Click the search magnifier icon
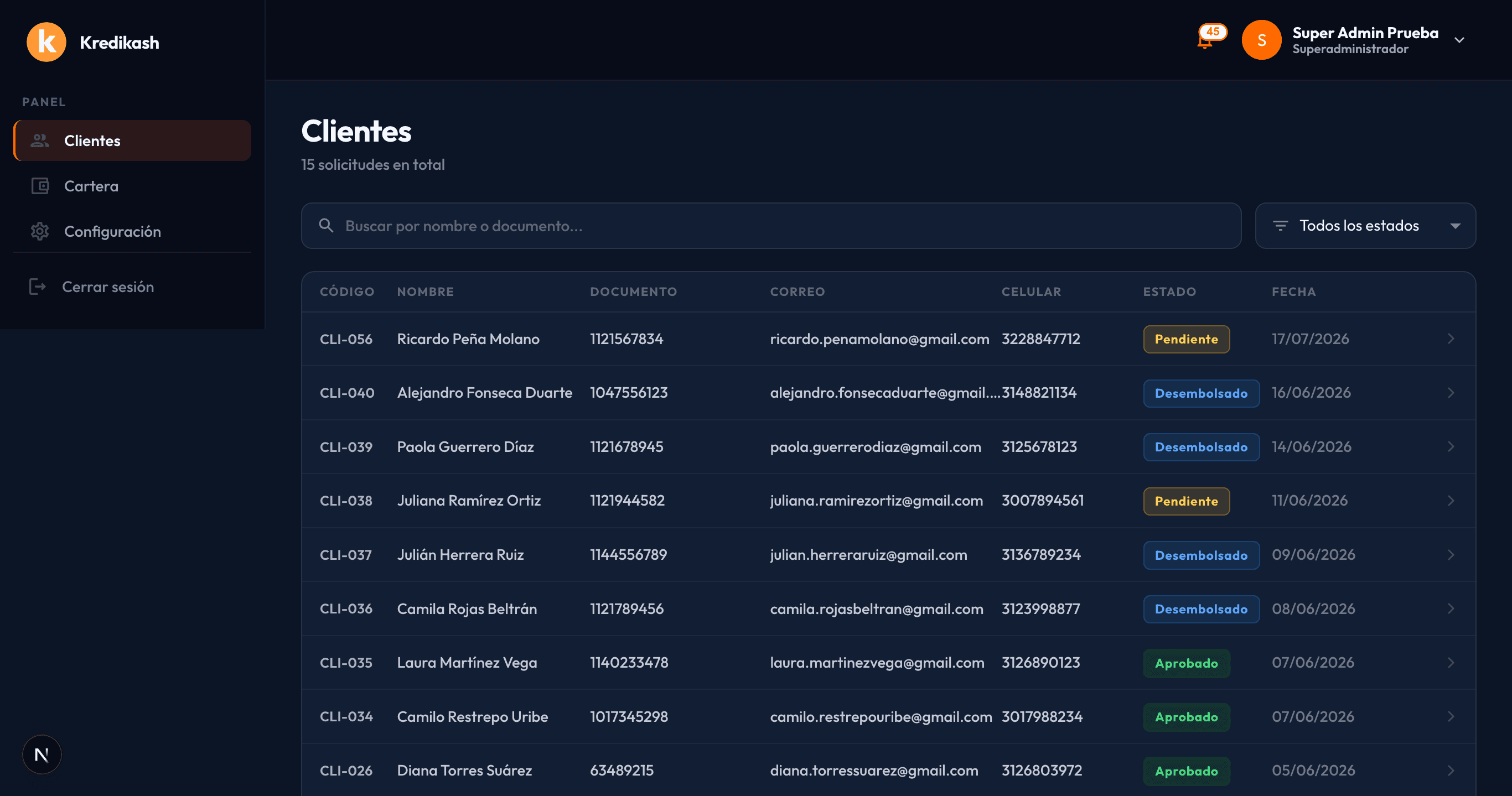This screenshot has width=1512, height=796. click(326, 226)
